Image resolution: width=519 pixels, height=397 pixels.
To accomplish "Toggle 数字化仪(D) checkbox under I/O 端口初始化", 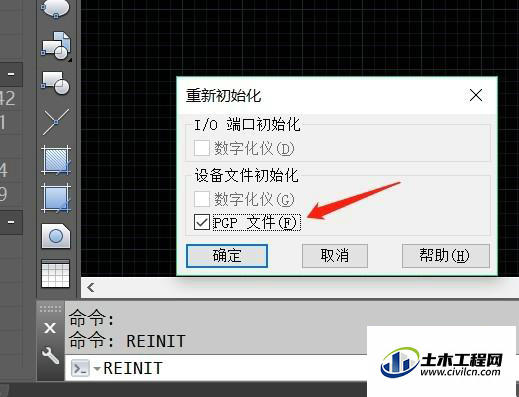I will (x=202, y=148).
